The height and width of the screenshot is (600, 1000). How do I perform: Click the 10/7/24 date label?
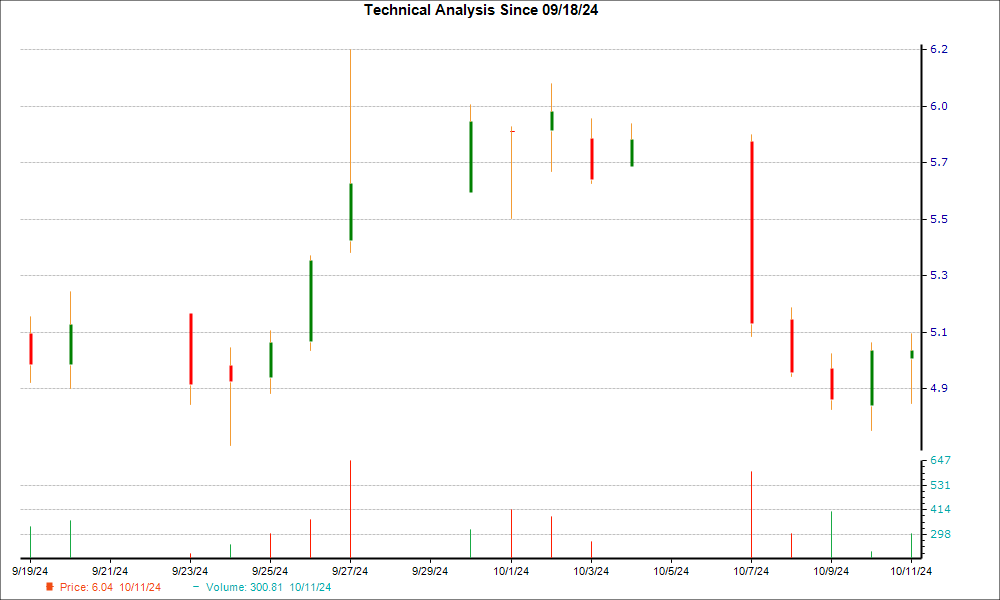point(751,571)
